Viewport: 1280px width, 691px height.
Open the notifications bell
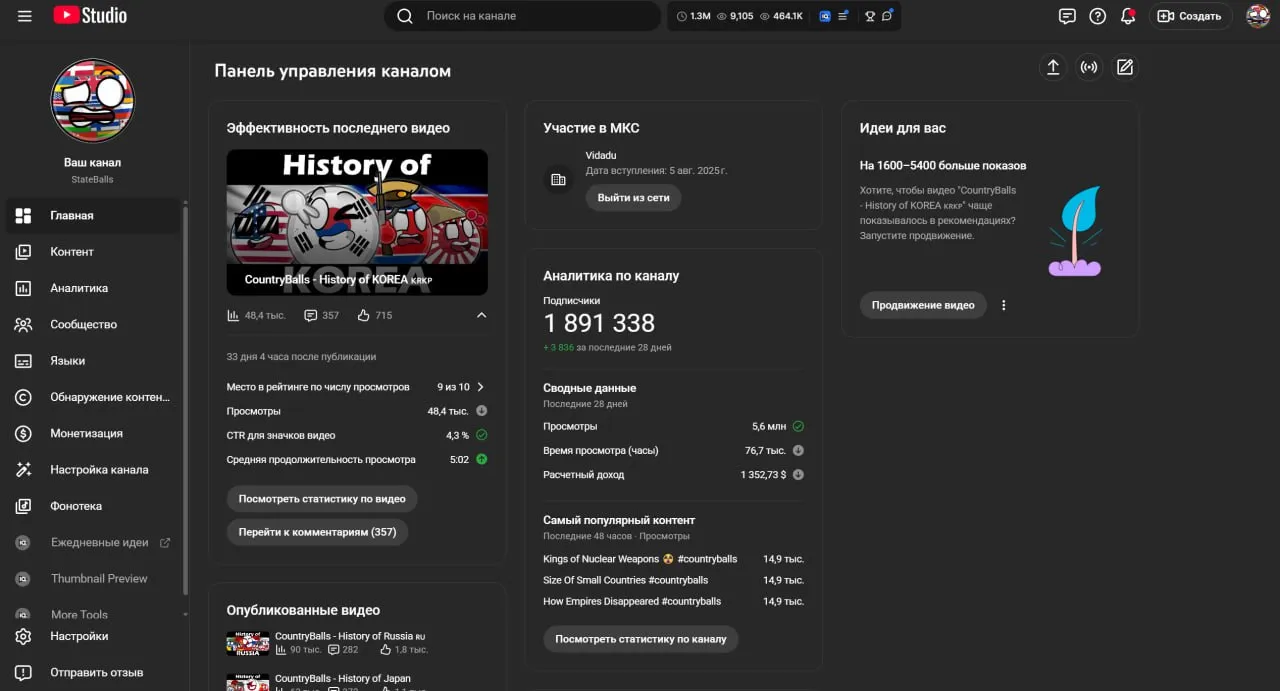pos(1128,16)
